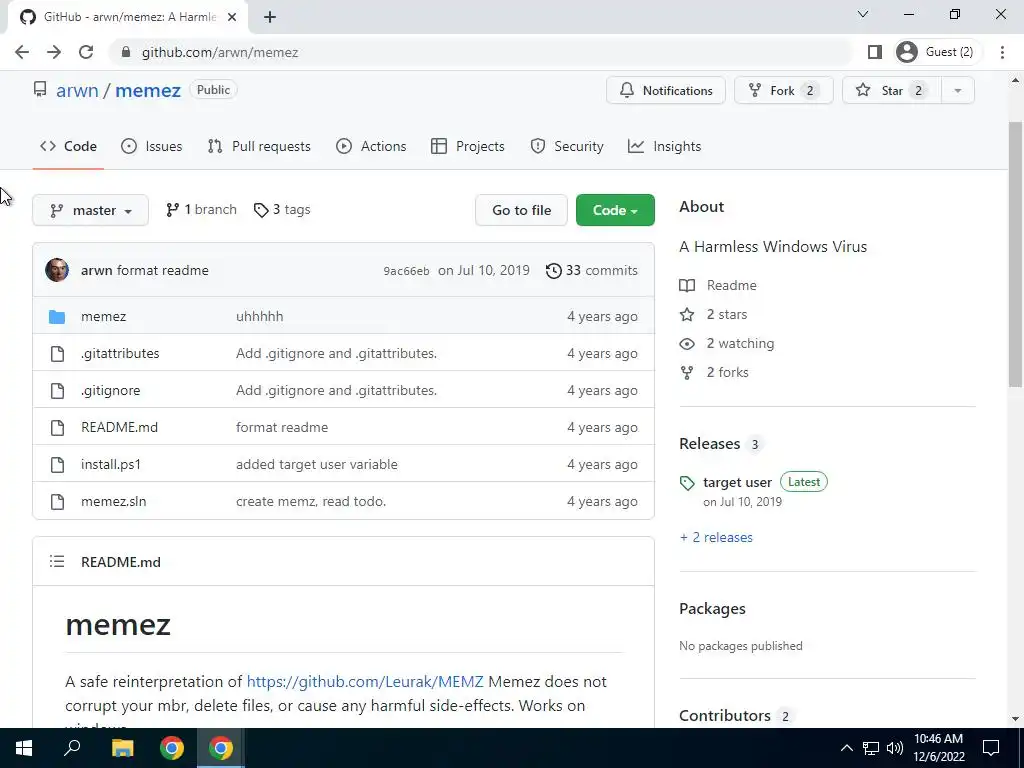
Task: Click the memez folder icon
Action: click(57, 317)
